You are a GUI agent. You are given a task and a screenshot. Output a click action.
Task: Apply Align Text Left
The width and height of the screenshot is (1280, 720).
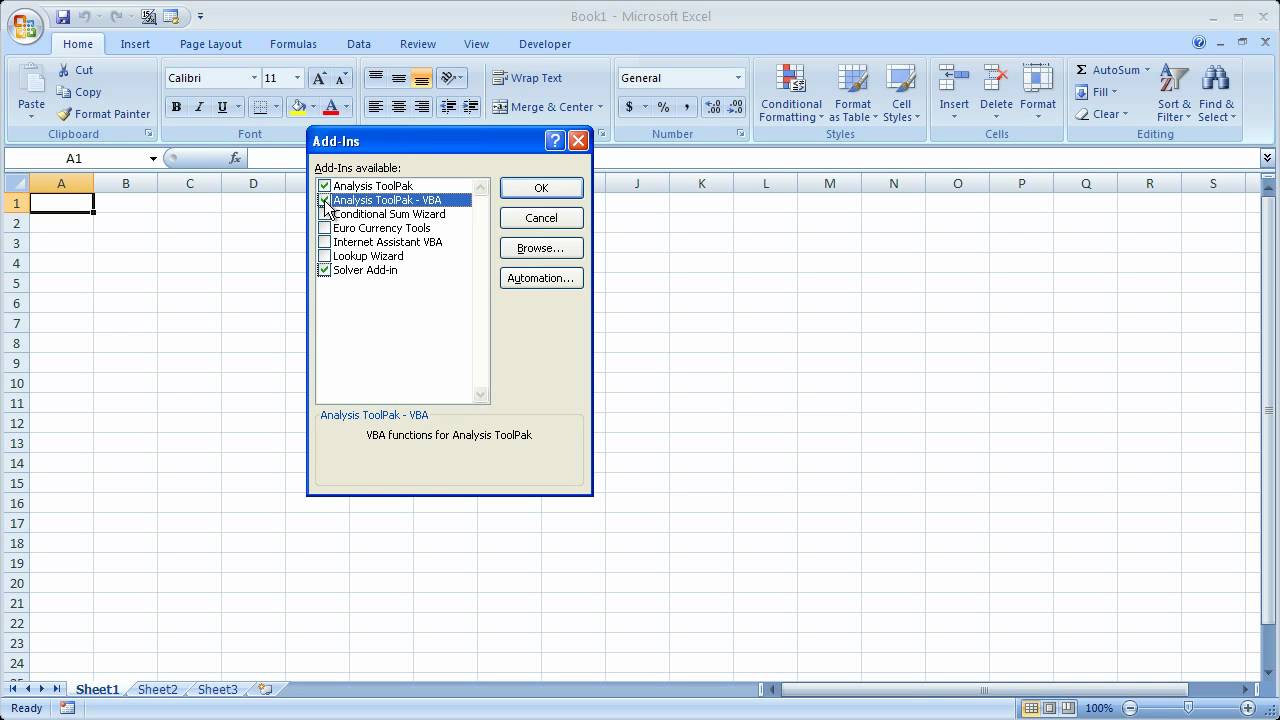pyautogui.click(x=375, y=107)
